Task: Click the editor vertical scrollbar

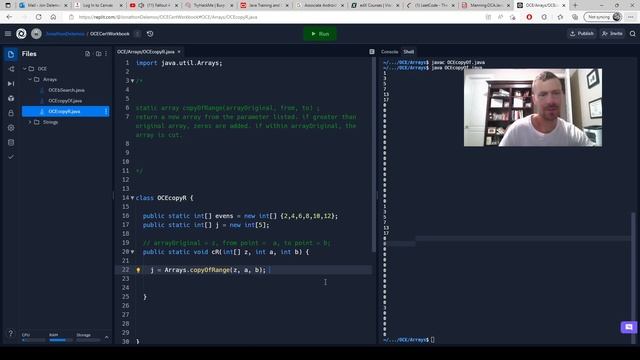Action: pyautogui.click(x=373, y=154)
